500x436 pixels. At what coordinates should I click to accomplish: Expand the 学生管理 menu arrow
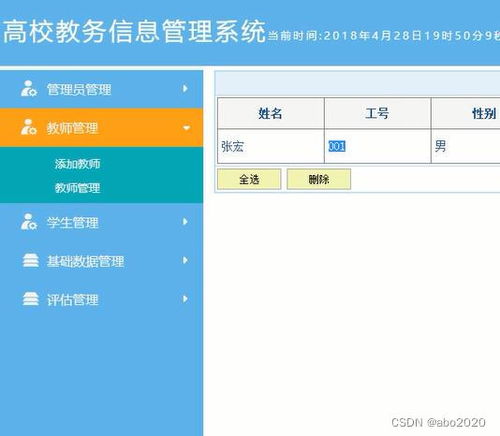(x=185, y=222)
